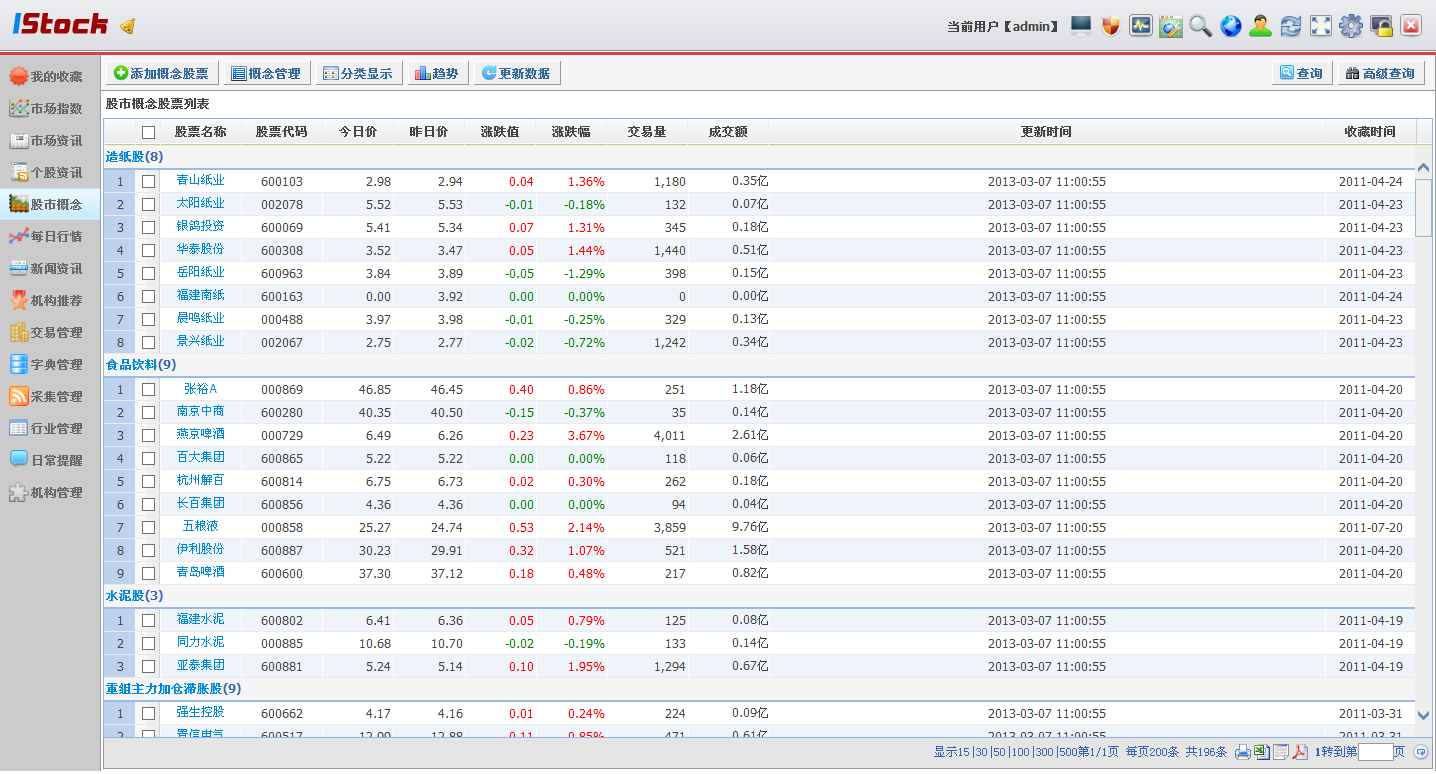Open the 亚泰集团 stock link
1436x774 pixels.
pyautogui.click(x=201, y=666)
